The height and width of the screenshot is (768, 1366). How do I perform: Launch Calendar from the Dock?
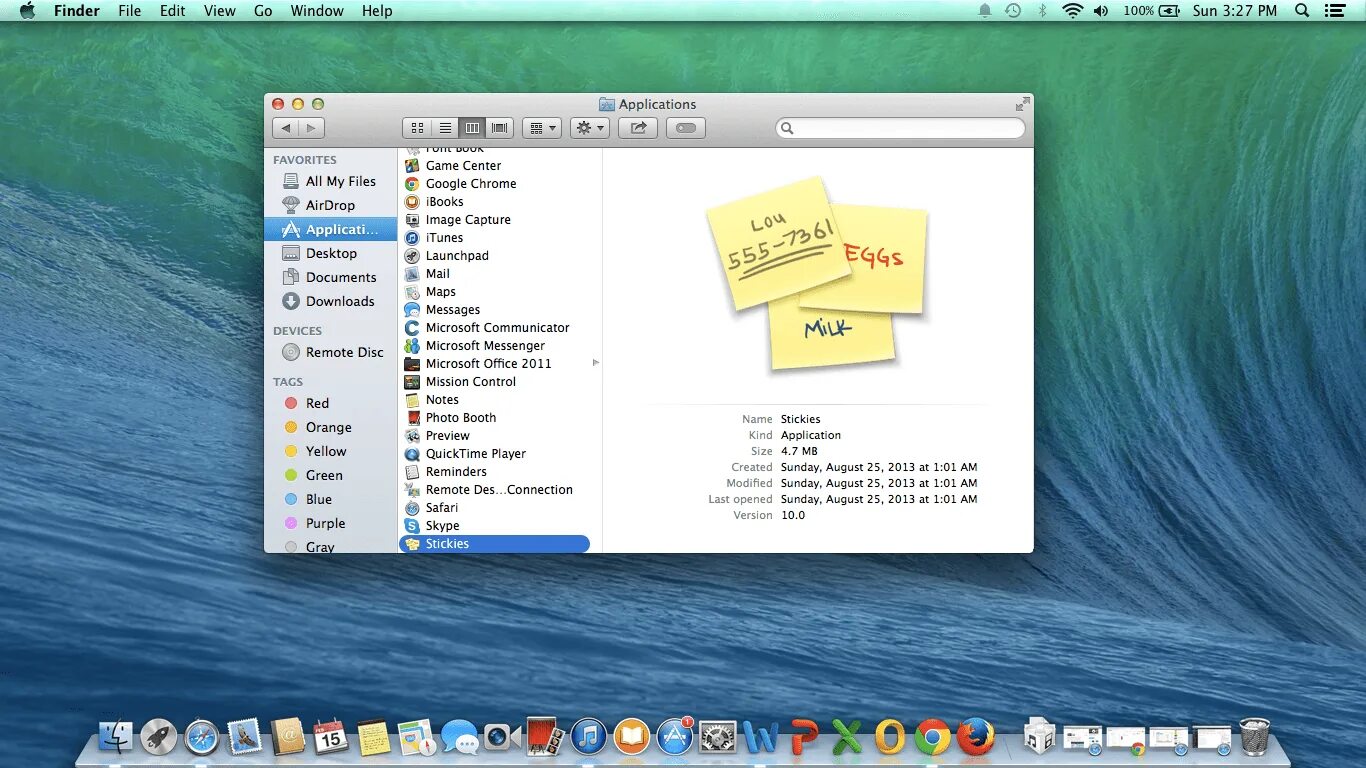pos(330,738)
